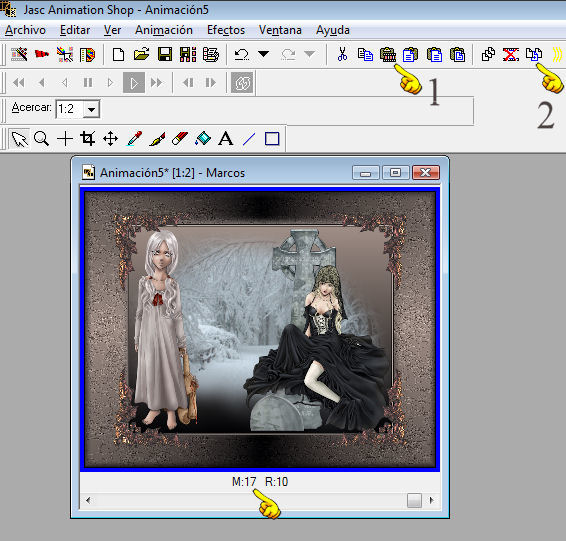
Task: Open the Archivo menu
Action: point(25,30)
